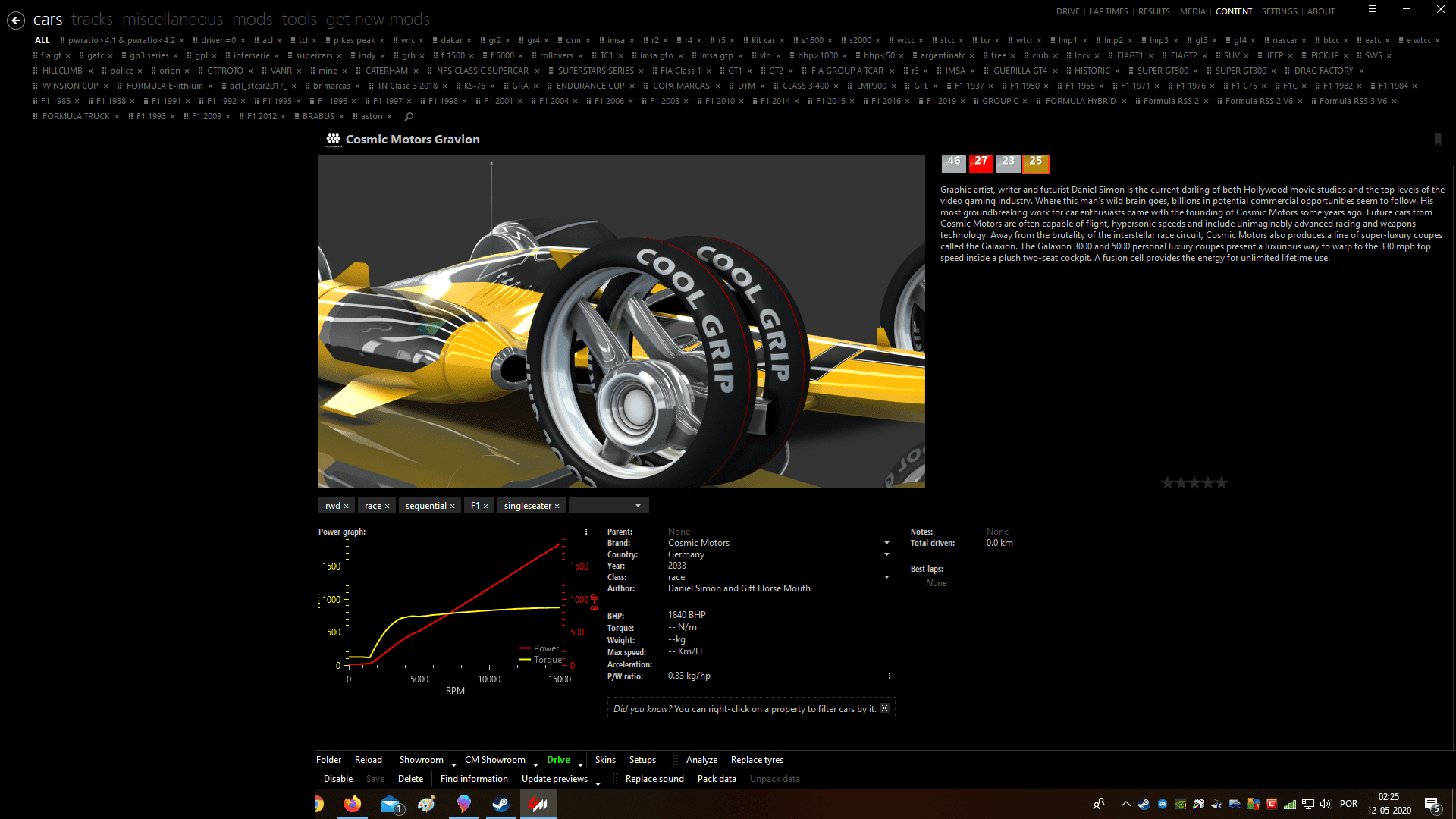The height and width of the screenshot is (819, 1456).
Task: Close the 'pikes peak' filter tab
Action: (x=382, y=41)
